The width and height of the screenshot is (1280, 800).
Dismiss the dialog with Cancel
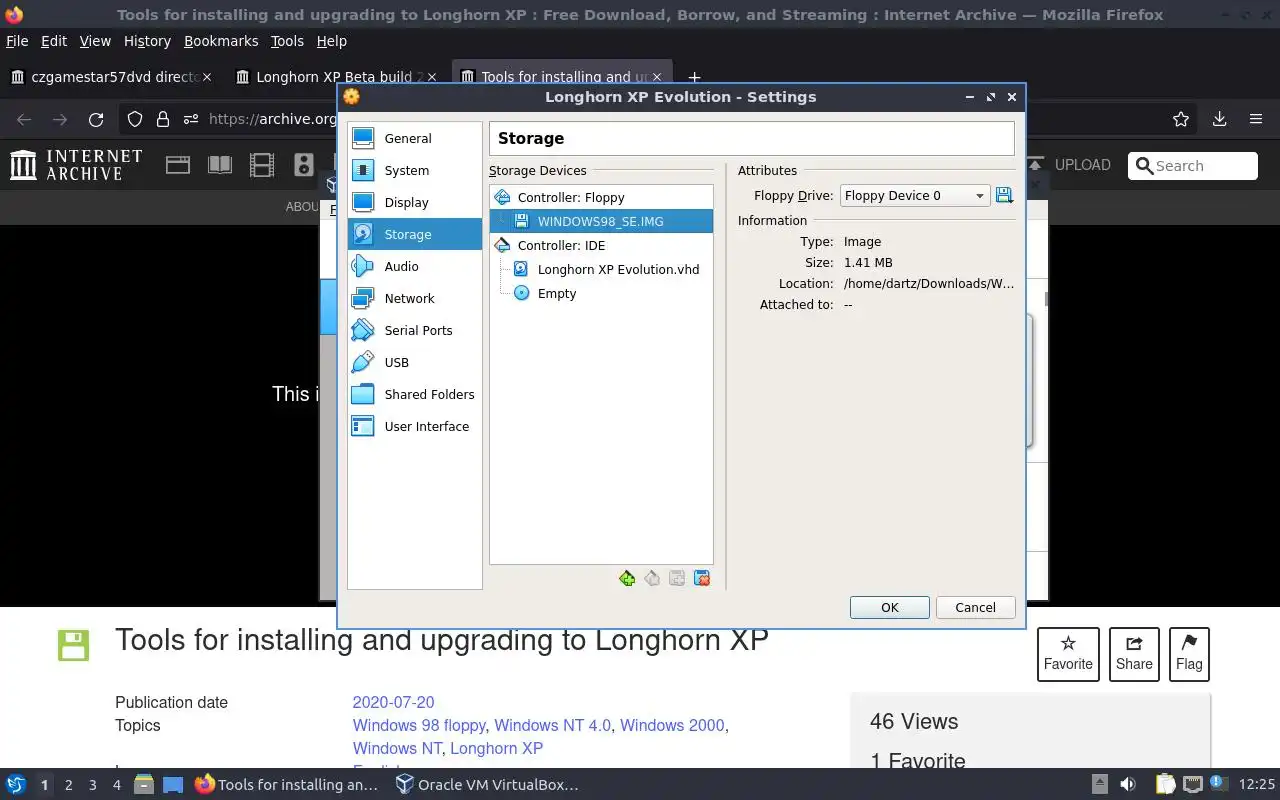(x=975, y=607)
